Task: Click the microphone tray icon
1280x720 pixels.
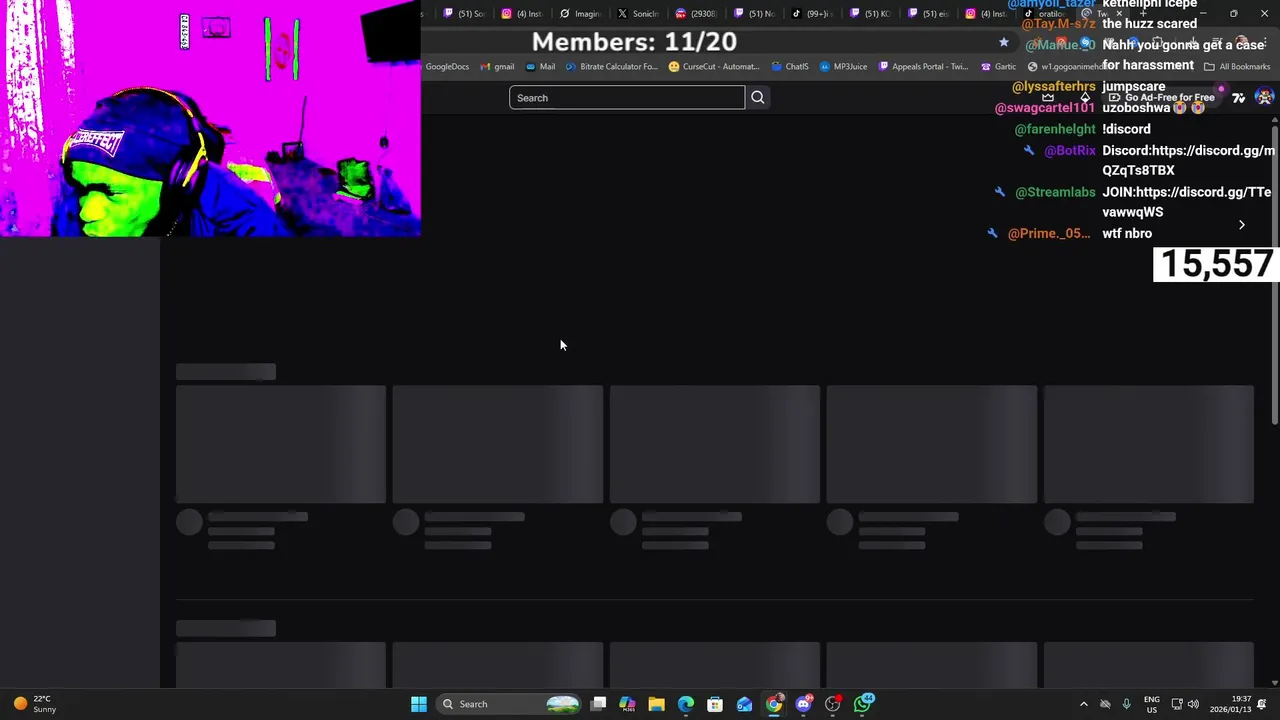Action: [x=1126, y=704]
